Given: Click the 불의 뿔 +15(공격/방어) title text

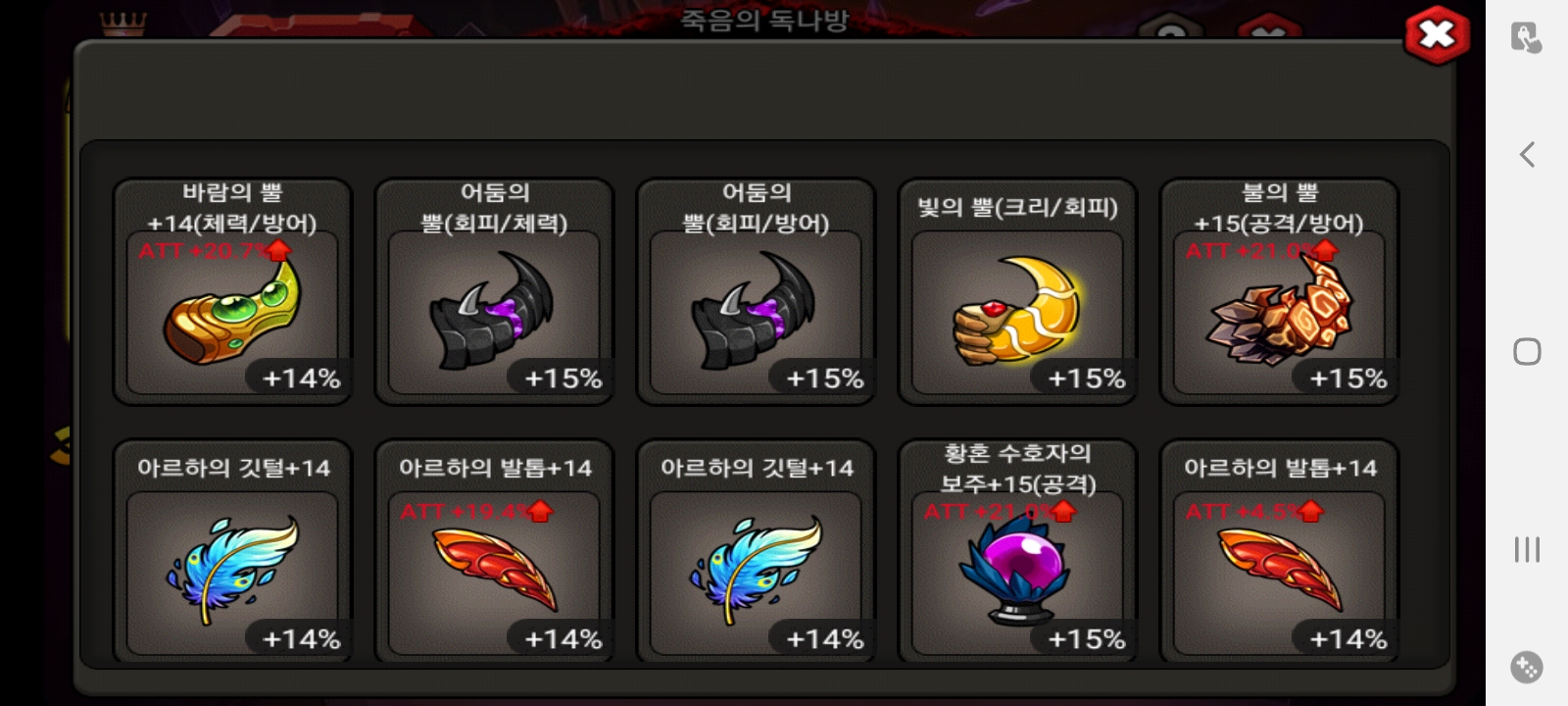Looking at the screenshot, I should click(1279, 208).
